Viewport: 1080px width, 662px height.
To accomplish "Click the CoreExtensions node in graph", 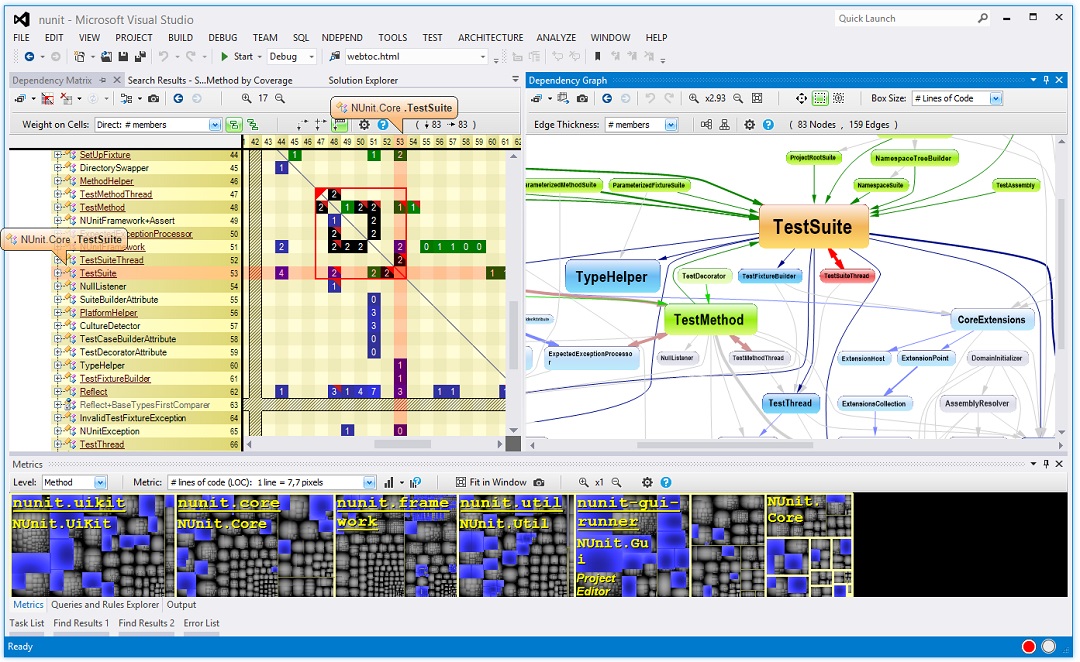I will 991,320.
